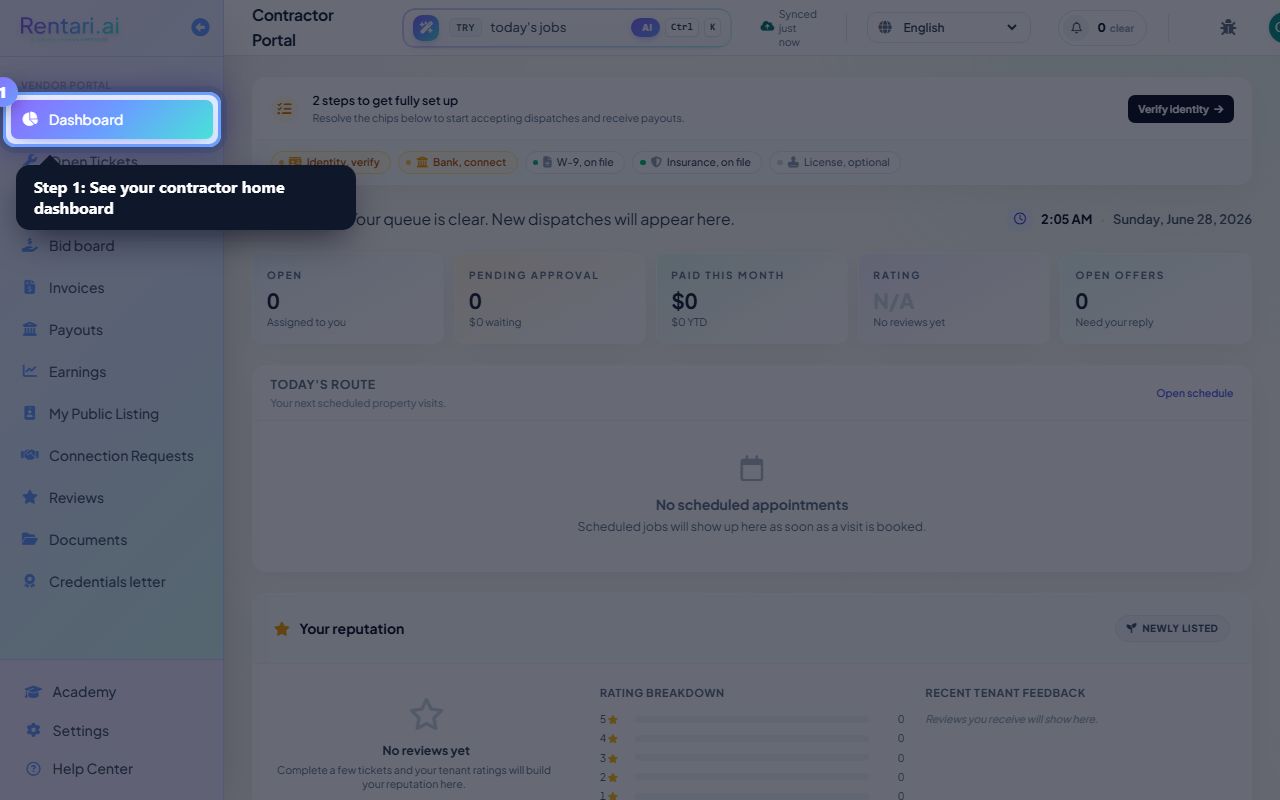Click the setup checklist icon
This screenshot has width=1280, height=800.
(x=285, y=109)
